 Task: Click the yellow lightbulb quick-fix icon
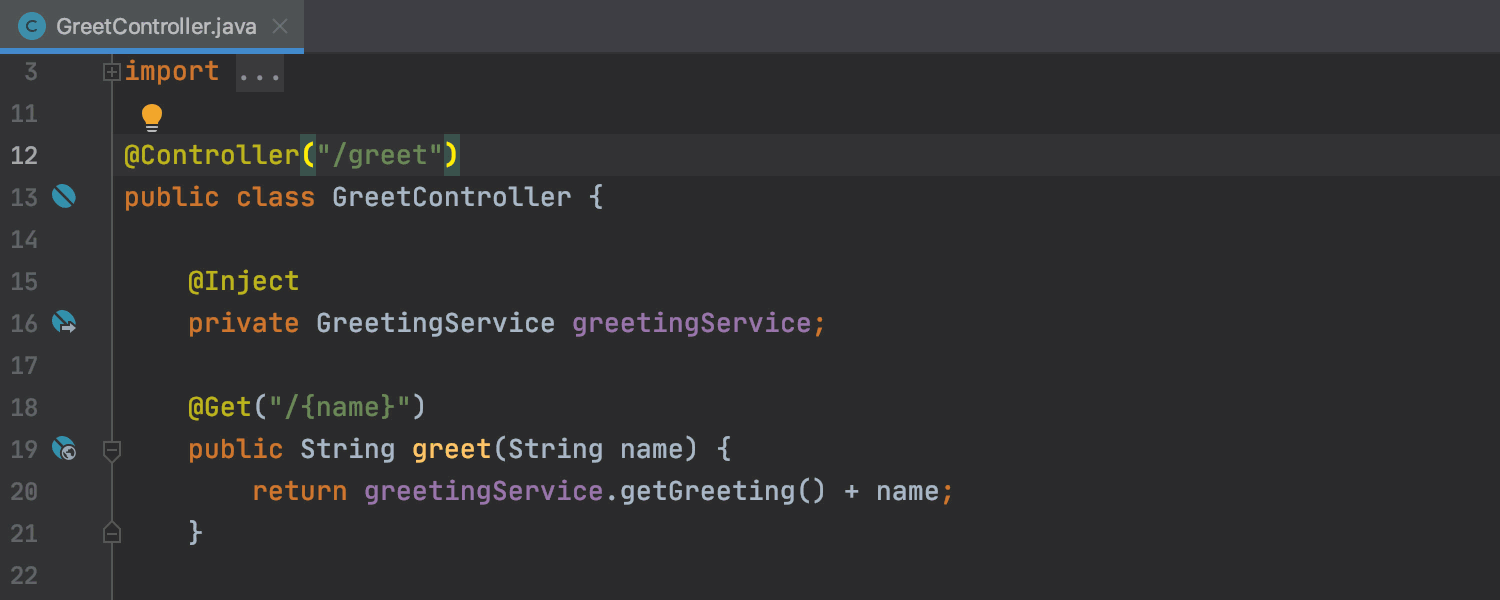coord(152,117)
